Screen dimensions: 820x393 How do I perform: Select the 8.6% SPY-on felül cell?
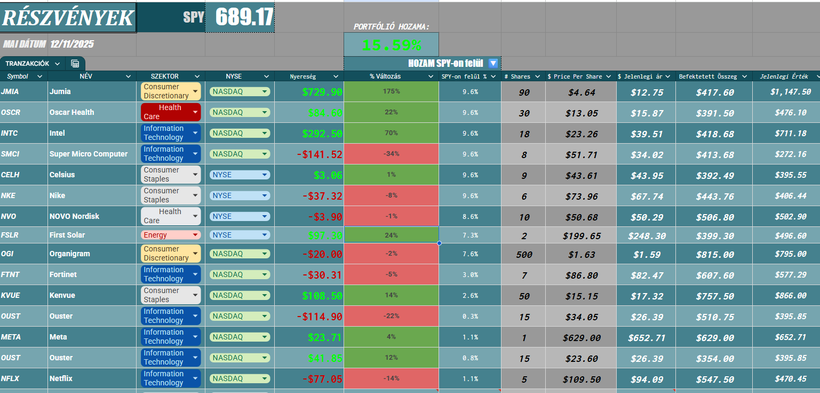click(x=470, y=216)
